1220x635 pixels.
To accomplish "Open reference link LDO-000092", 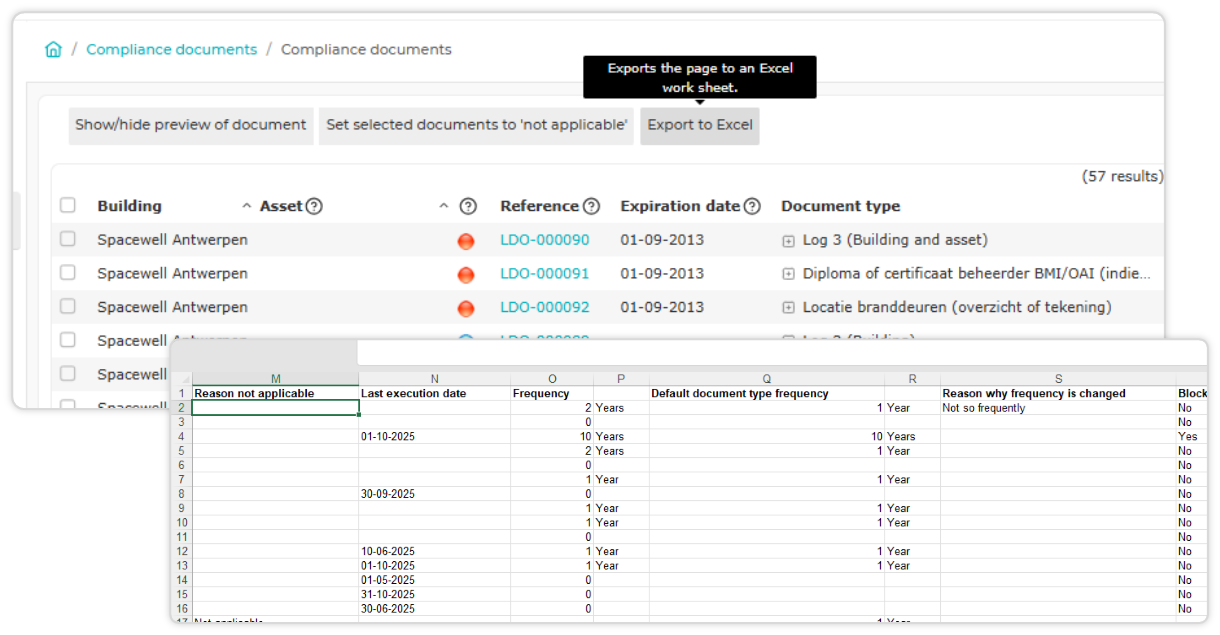I will point(545,307).
